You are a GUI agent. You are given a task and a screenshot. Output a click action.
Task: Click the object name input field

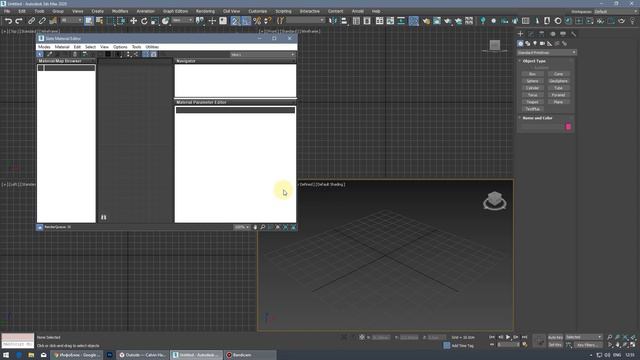(542, 127)
